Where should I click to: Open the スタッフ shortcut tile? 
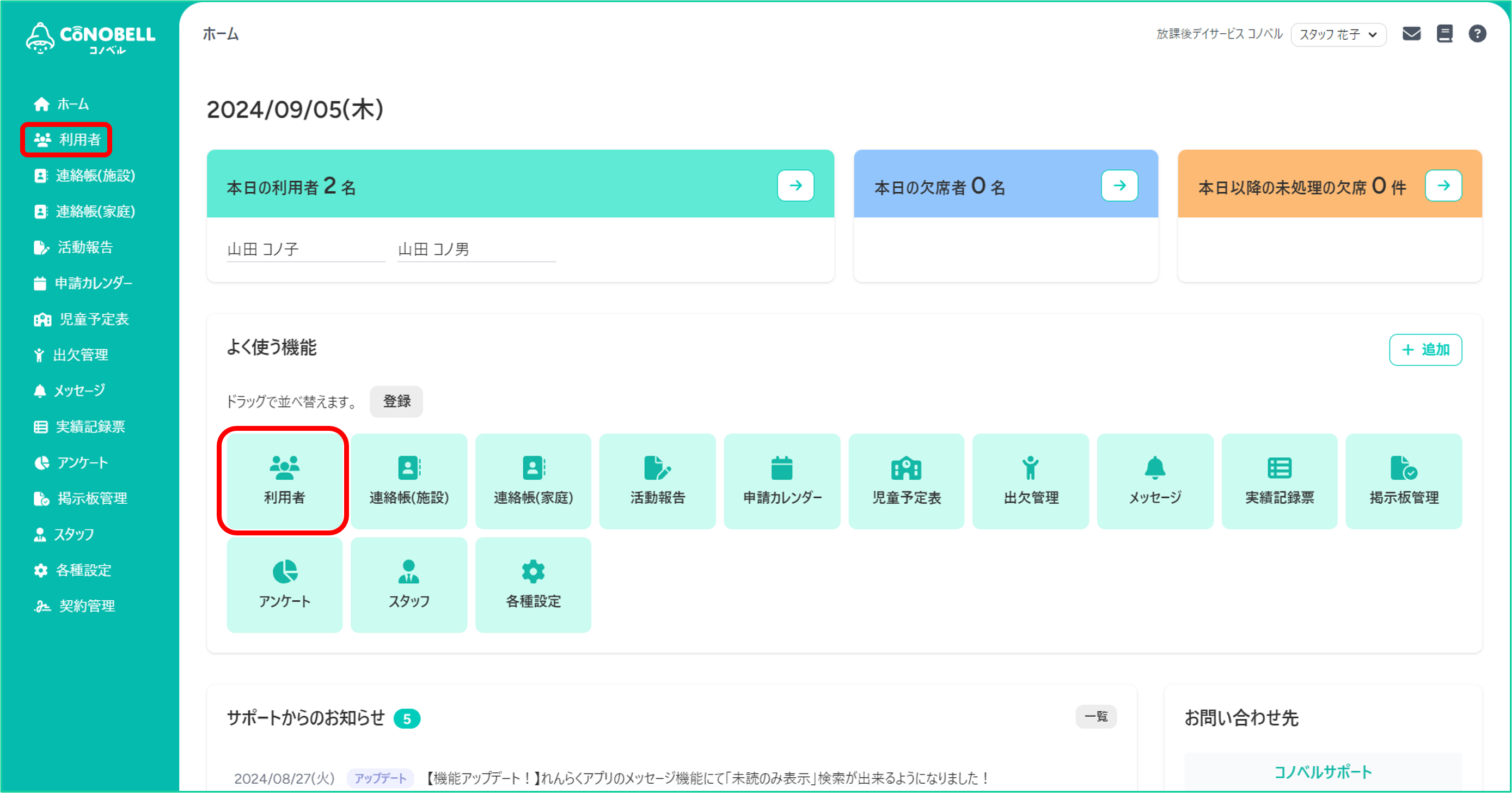pos(409,584)
